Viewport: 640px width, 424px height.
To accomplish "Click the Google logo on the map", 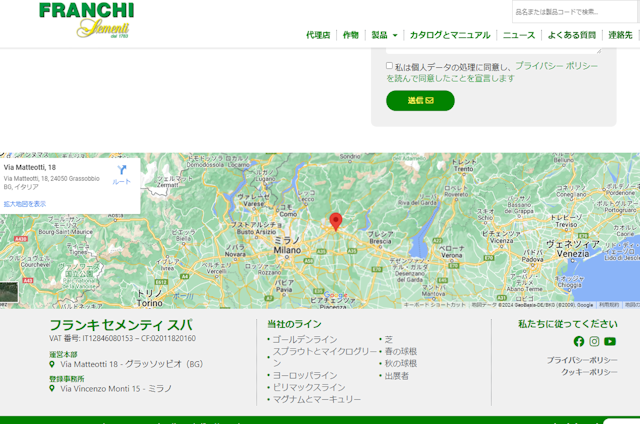I will (x=336, y=295).
